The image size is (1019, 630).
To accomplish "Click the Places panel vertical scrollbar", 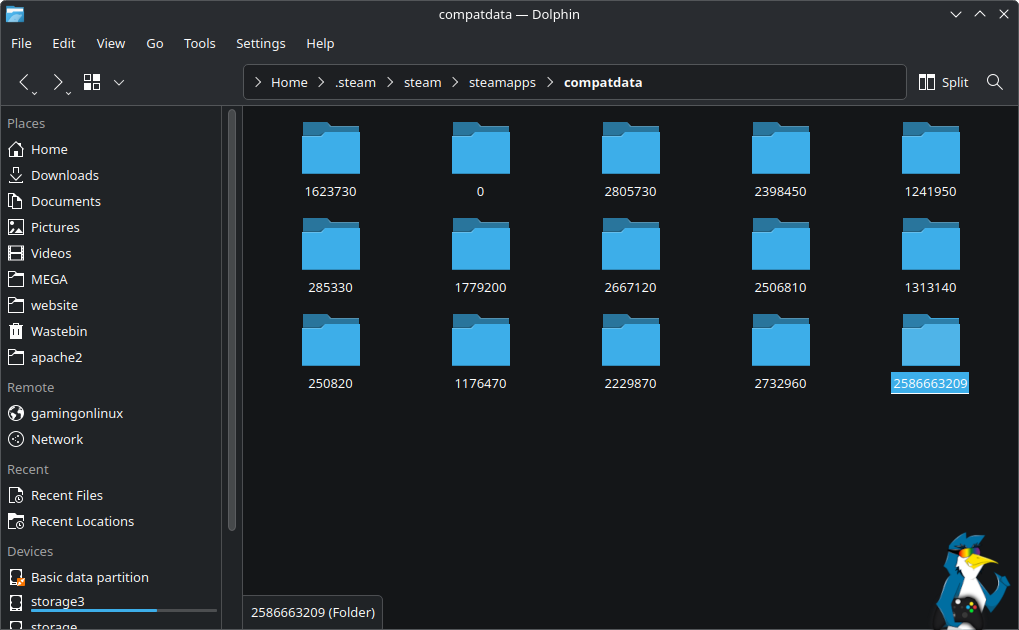I will click(232, 320).
